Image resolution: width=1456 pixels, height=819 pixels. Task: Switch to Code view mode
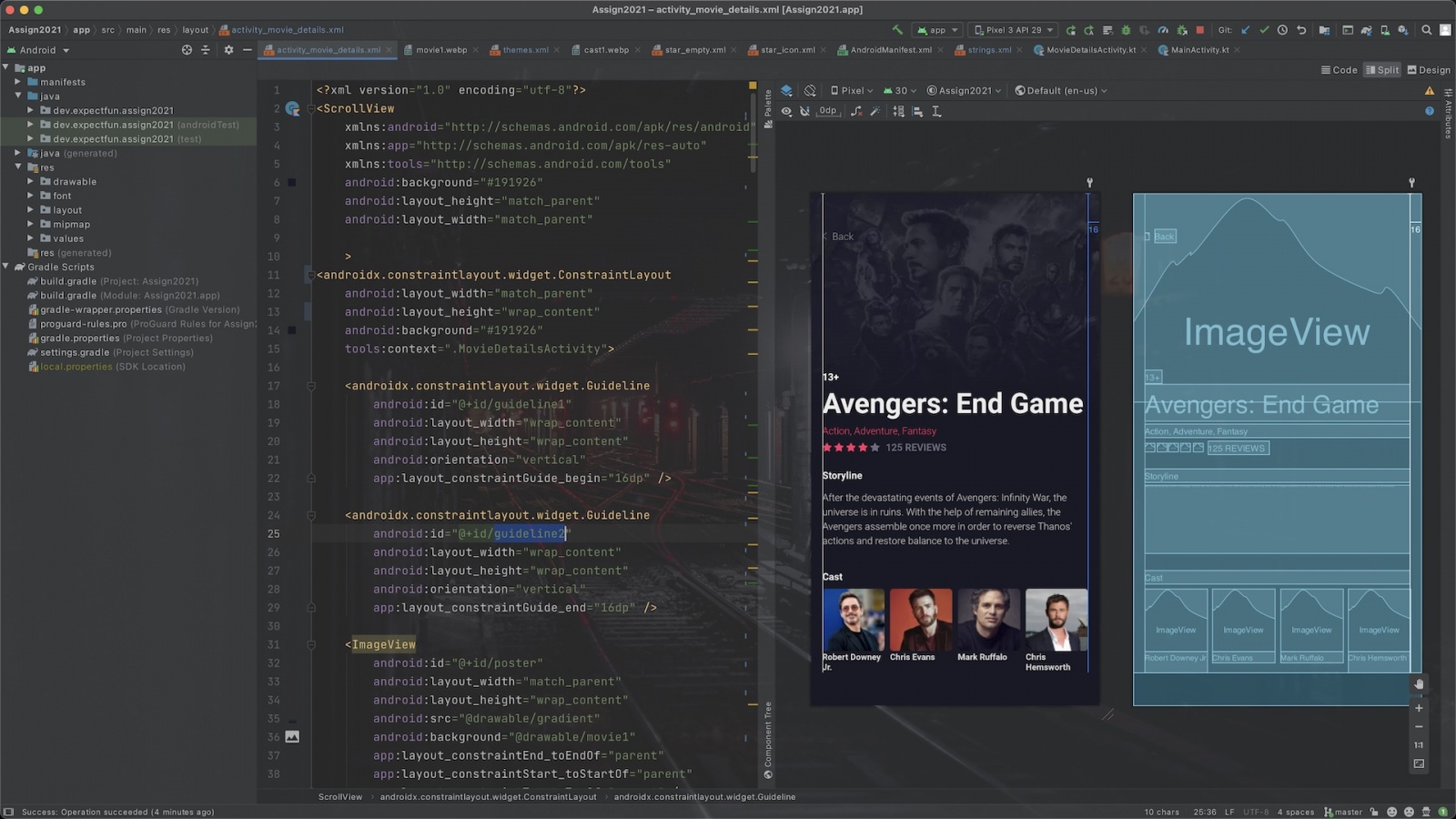pyautogui.click(x=1340, y=70)
